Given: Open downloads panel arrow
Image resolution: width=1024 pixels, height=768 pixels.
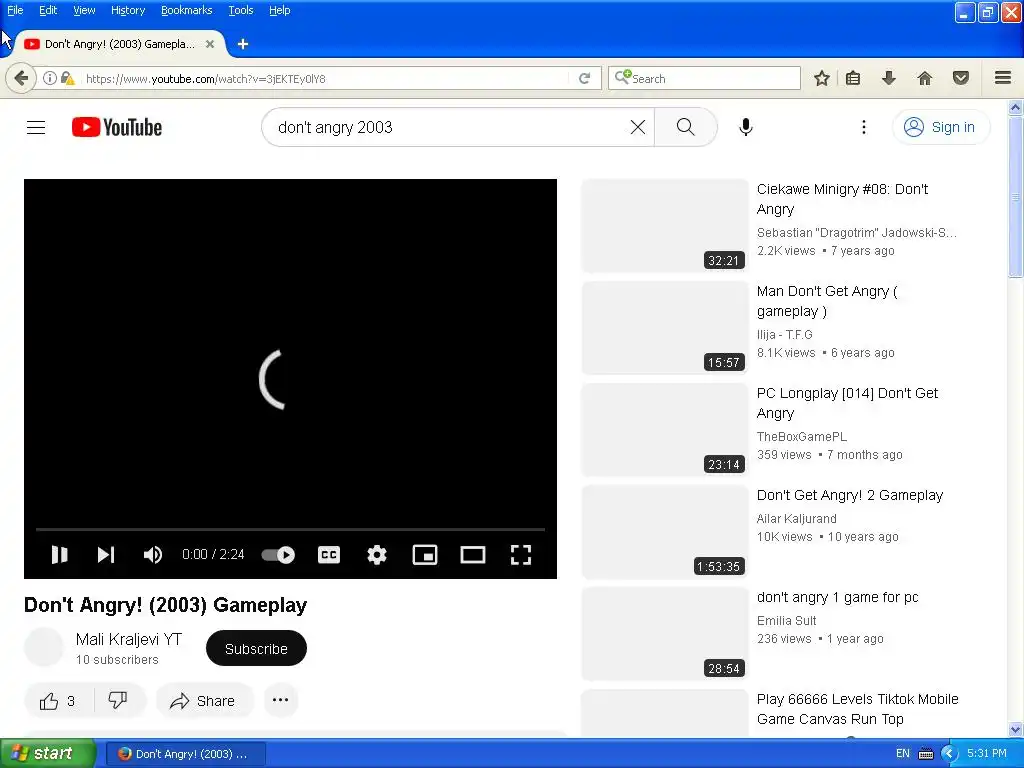Looking at the screenshot, I should tap(888, 78).
